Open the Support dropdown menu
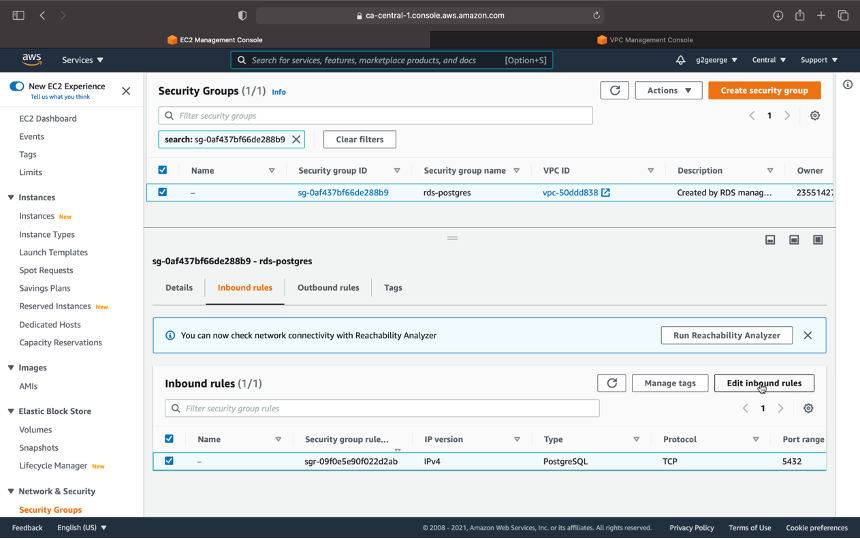 coord(819,60)
